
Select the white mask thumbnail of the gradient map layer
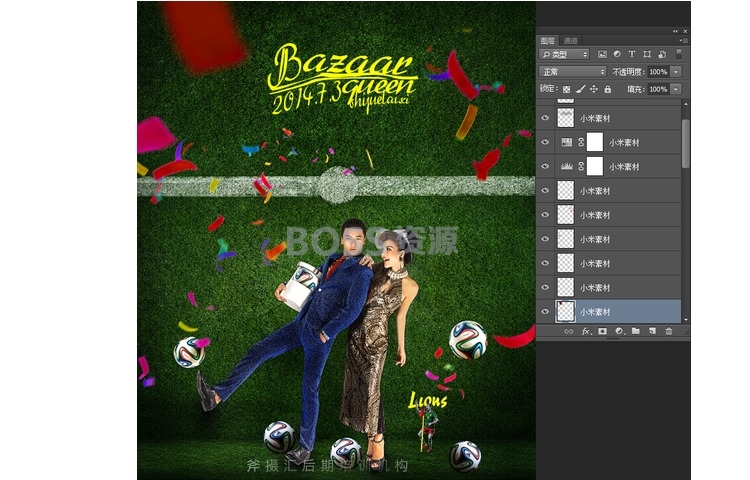pos(595,142)
